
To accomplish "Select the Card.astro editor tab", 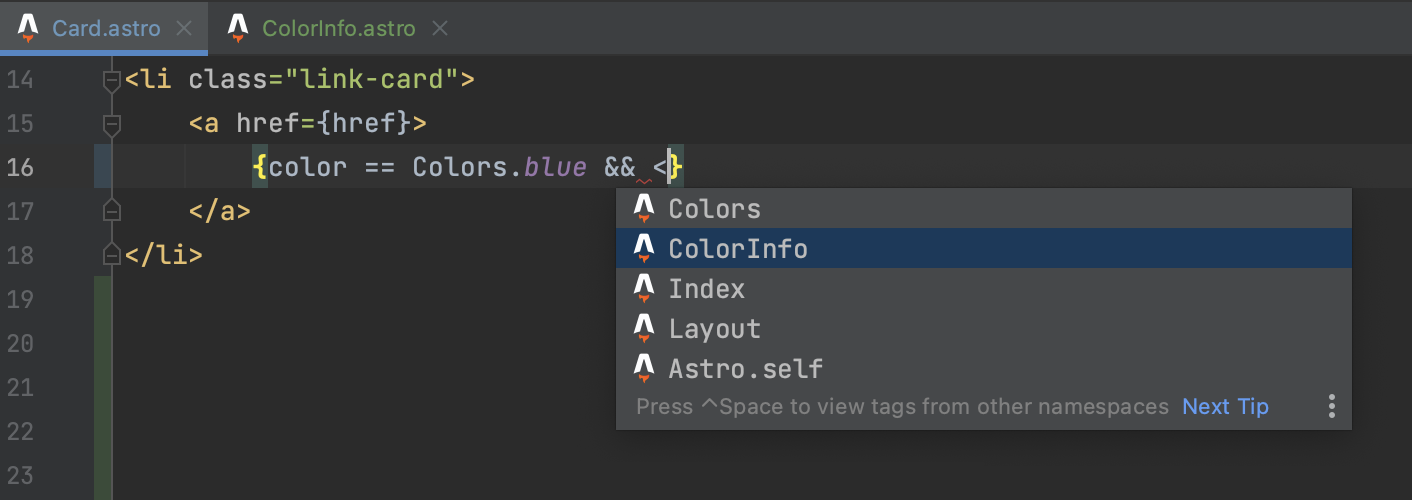I will 106,28.
